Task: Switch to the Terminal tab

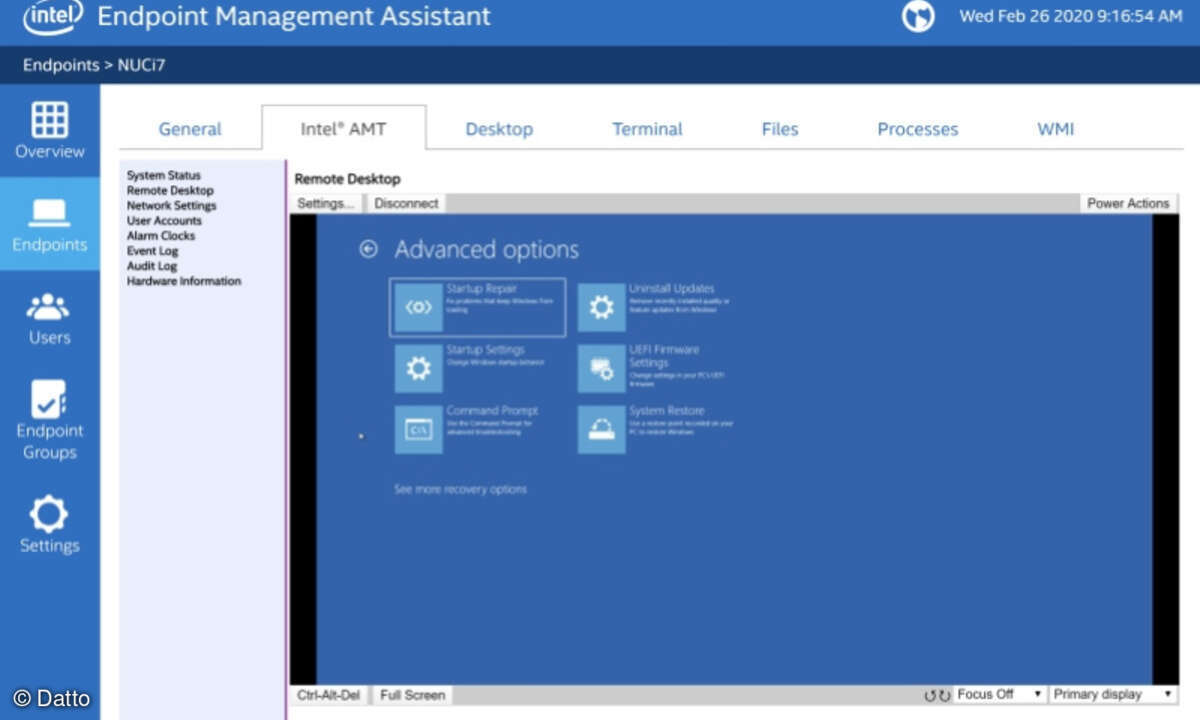Action: click(647, 129)
